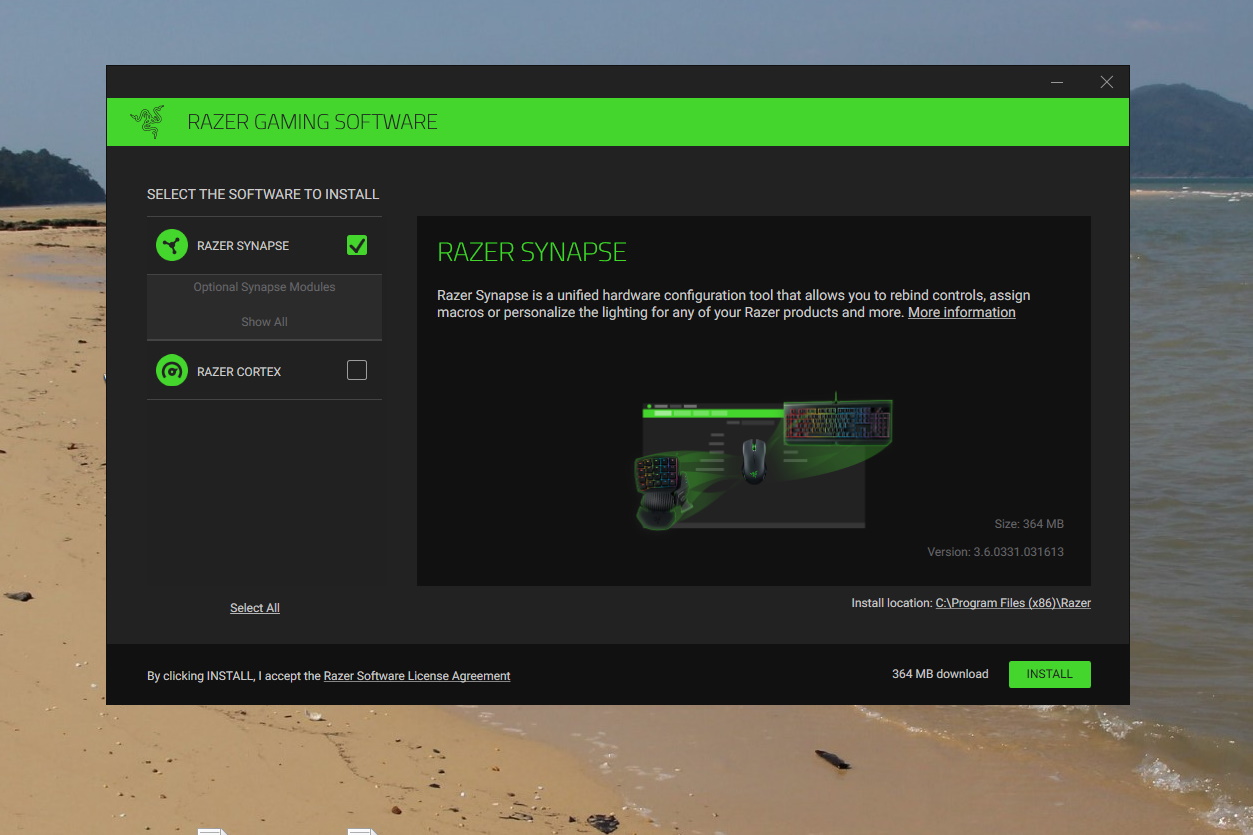Select the Razer Cortex round icon
1253x835 pixels.
tap(172, 371)
